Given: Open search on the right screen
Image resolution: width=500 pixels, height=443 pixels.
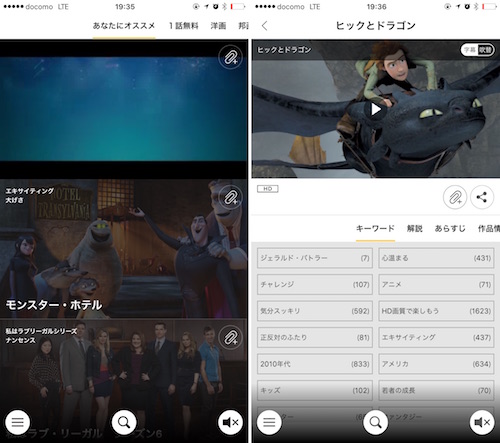Looking at the screenshot, I should click(x=376, y=422).
